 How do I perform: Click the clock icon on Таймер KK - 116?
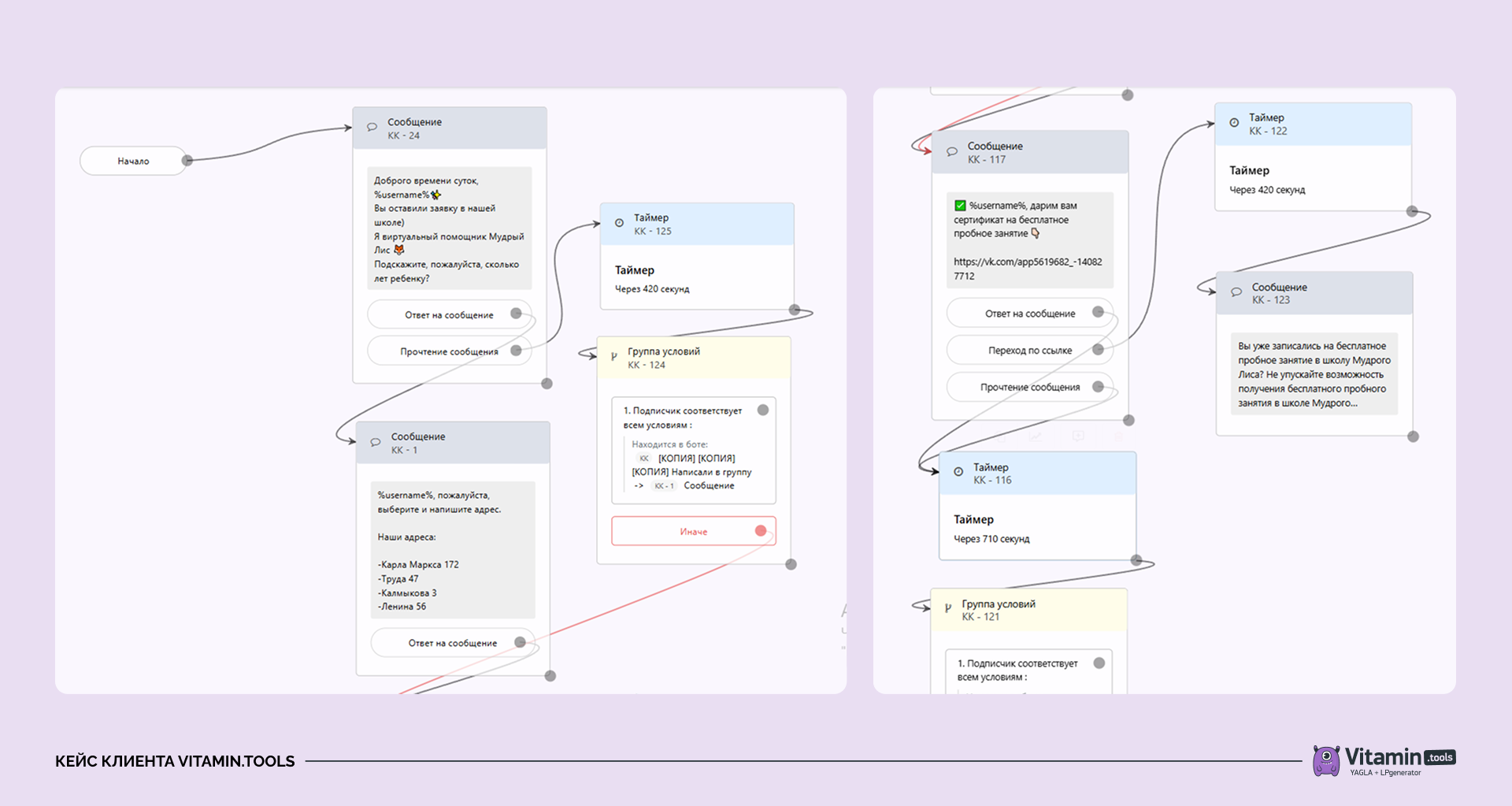958,472
